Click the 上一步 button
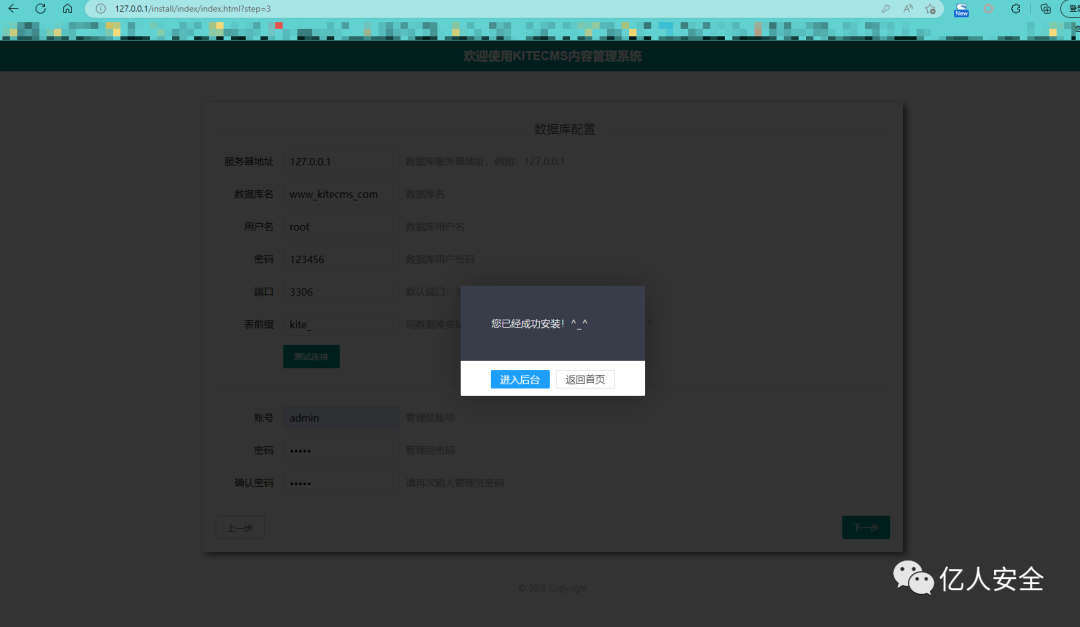The image size is (1080, 627). [x=240, y=528]
